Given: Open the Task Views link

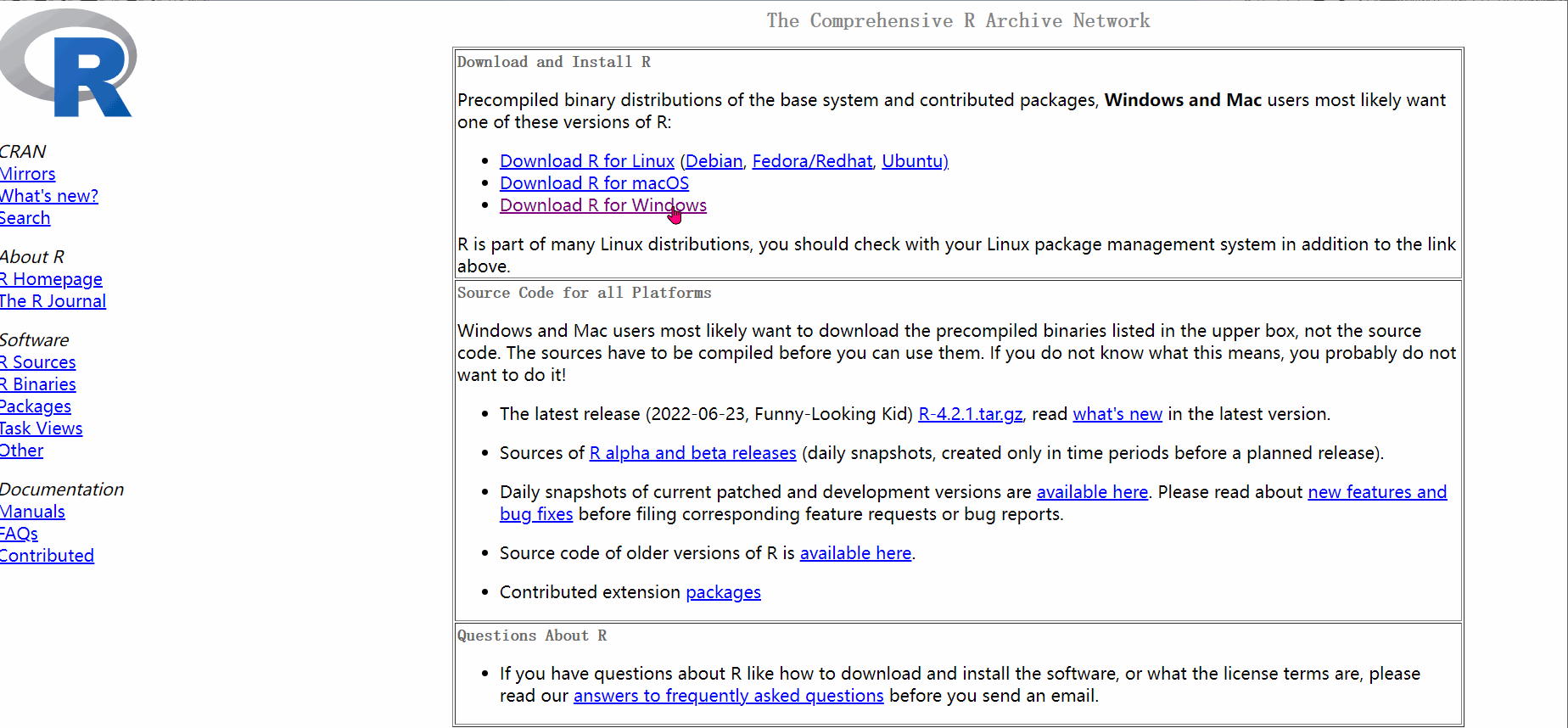Looking at the screenshot, I should [x=41, y=428].
